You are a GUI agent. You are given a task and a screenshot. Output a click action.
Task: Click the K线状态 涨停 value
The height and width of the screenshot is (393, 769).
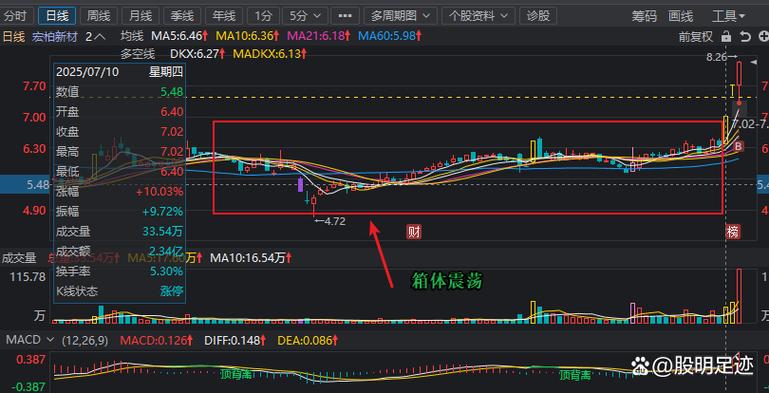pyautogui.click(x=172, y=291)
